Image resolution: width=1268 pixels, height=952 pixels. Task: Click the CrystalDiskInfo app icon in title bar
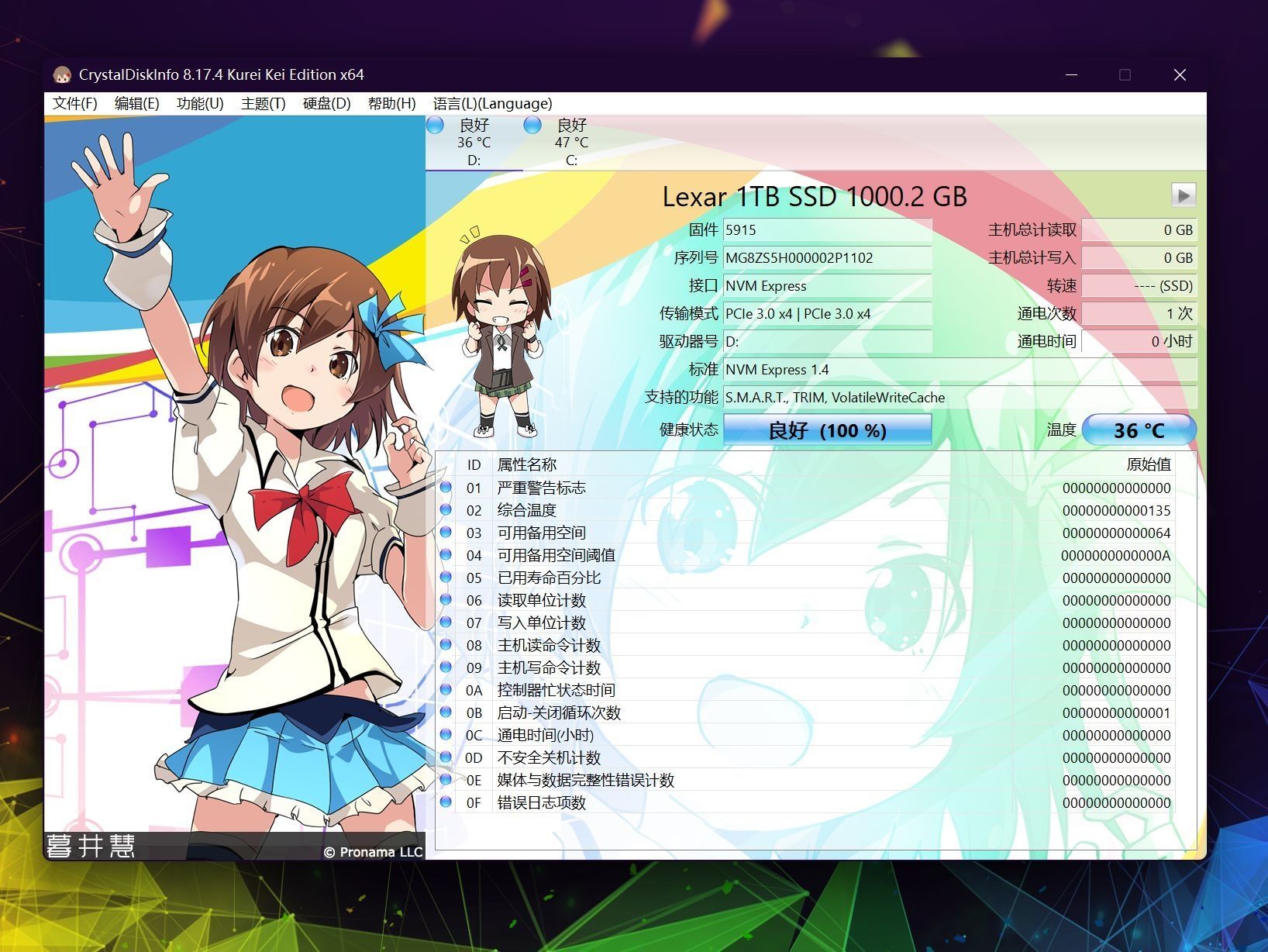click(62, 75)
